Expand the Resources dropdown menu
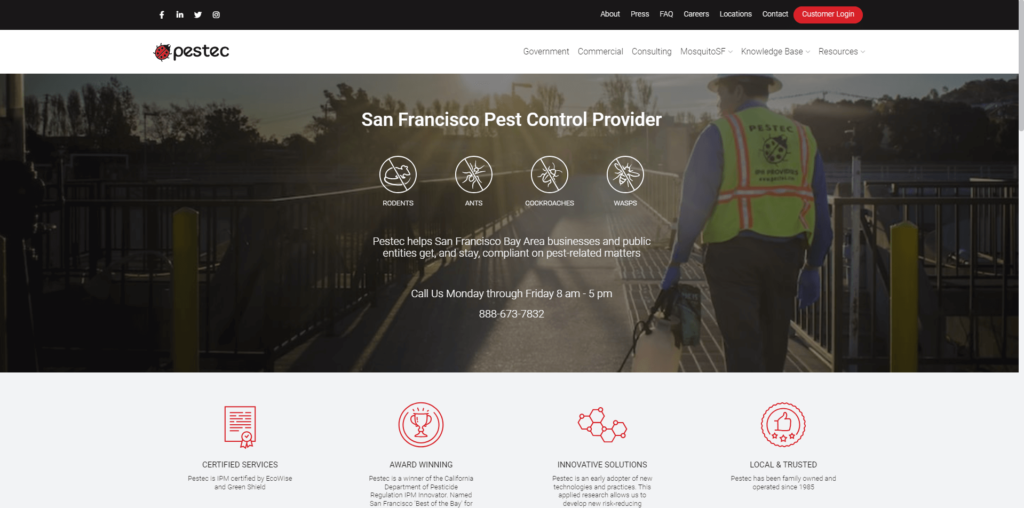The width and height of the screenshot is (1024, 508). click(x=841, y=52)
